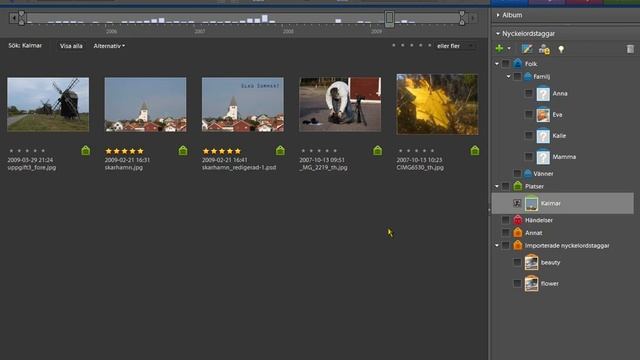Click the beauty tag thumbnail icon
Image resolution: width=640 pixels, height=360 pixels.
(531, 262)
